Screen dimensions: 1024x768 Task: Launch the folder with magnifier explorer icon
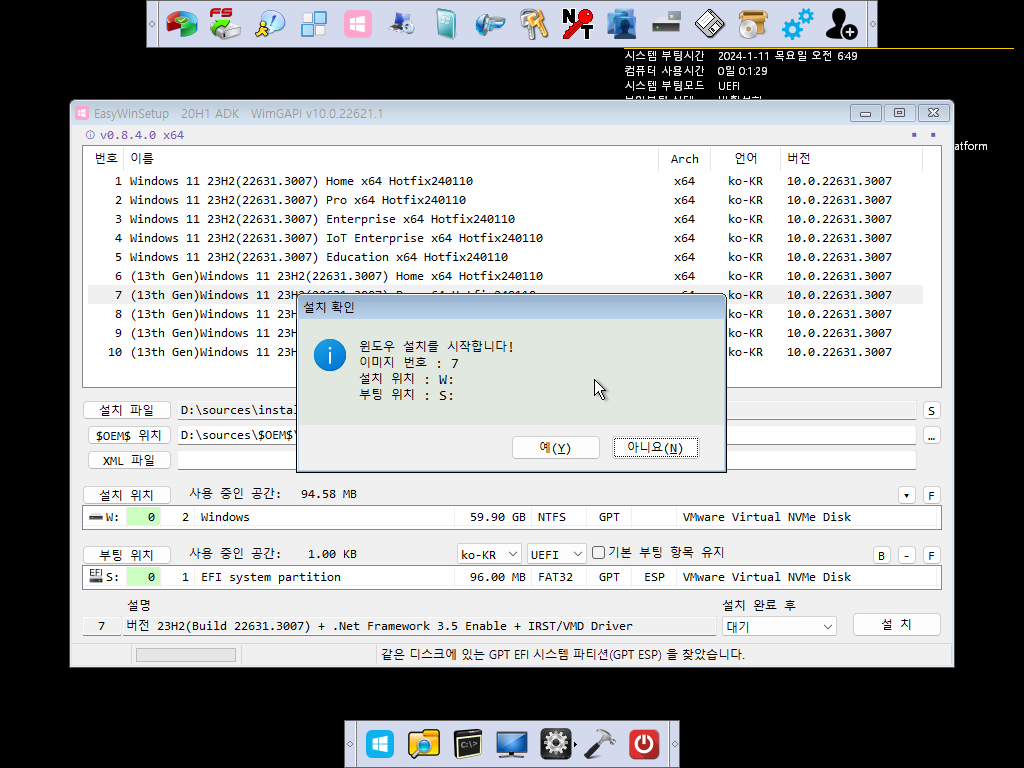pyautogui.click(x=424, y=744)
